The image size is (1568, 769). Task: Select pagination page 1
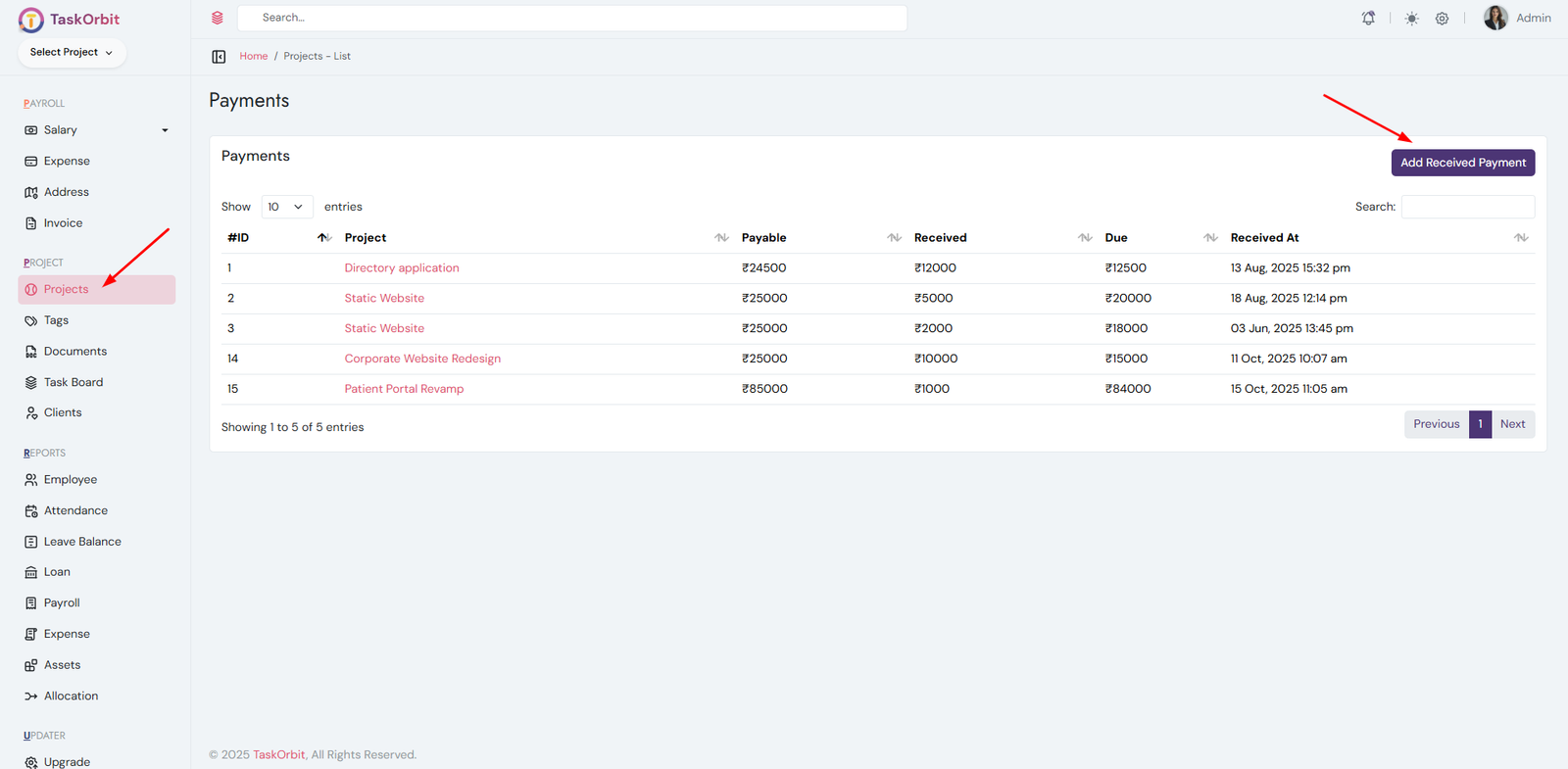point(1480,424)
